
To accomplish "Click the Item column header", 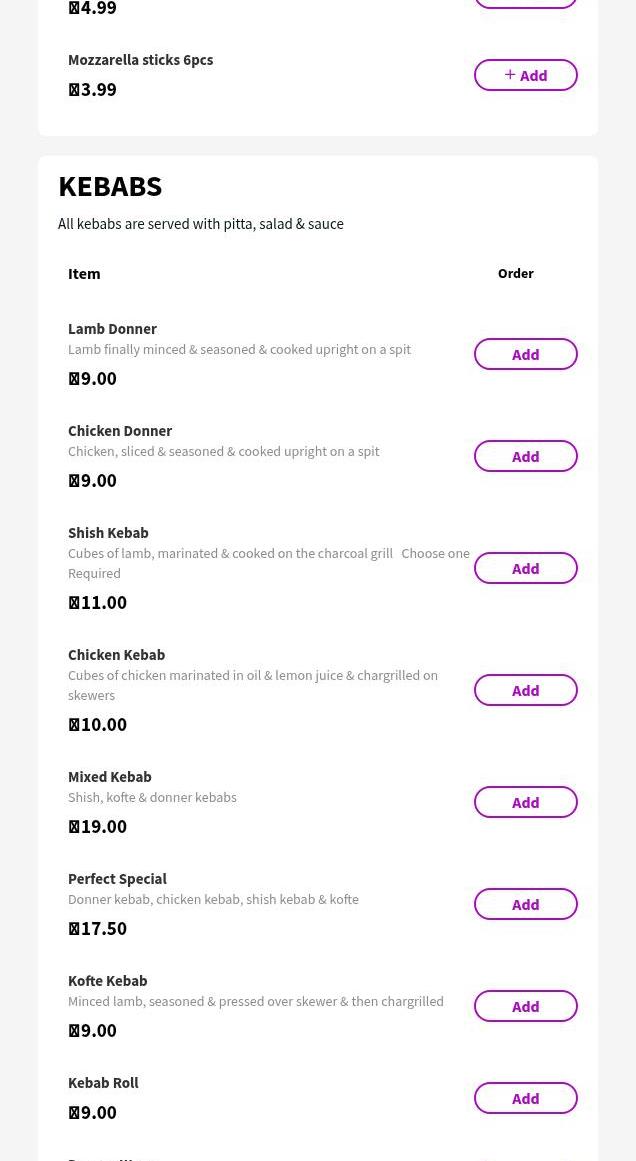I will [x=84, y=273].
